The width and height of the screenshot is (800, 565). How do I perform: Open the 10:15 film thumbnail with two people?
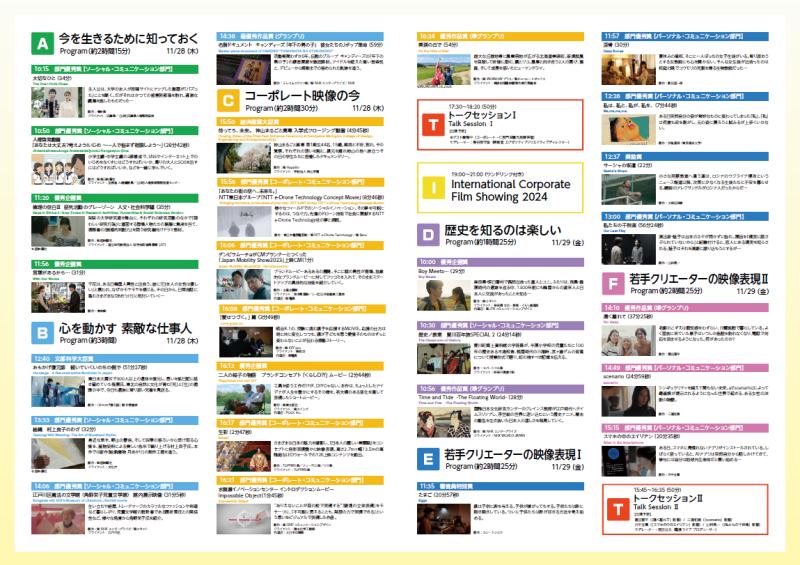tap(57, 102)
